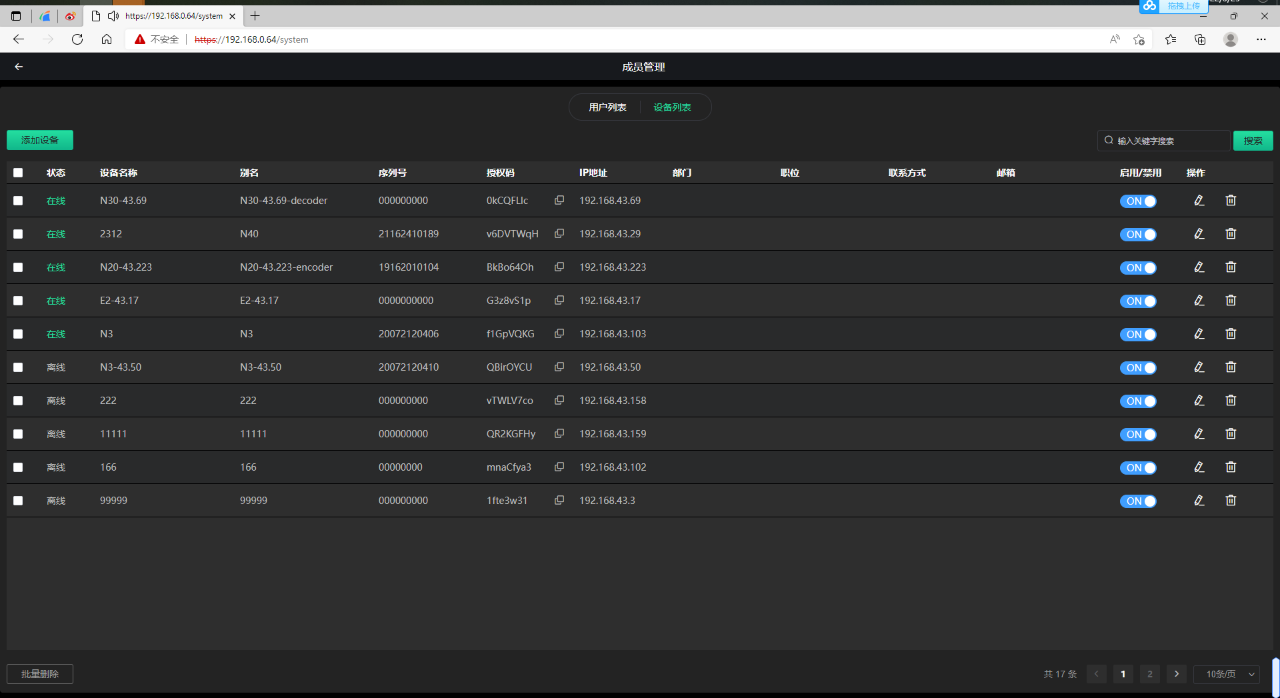
Task: Delete the N20-43.223 device
Action: (1231, 267)
